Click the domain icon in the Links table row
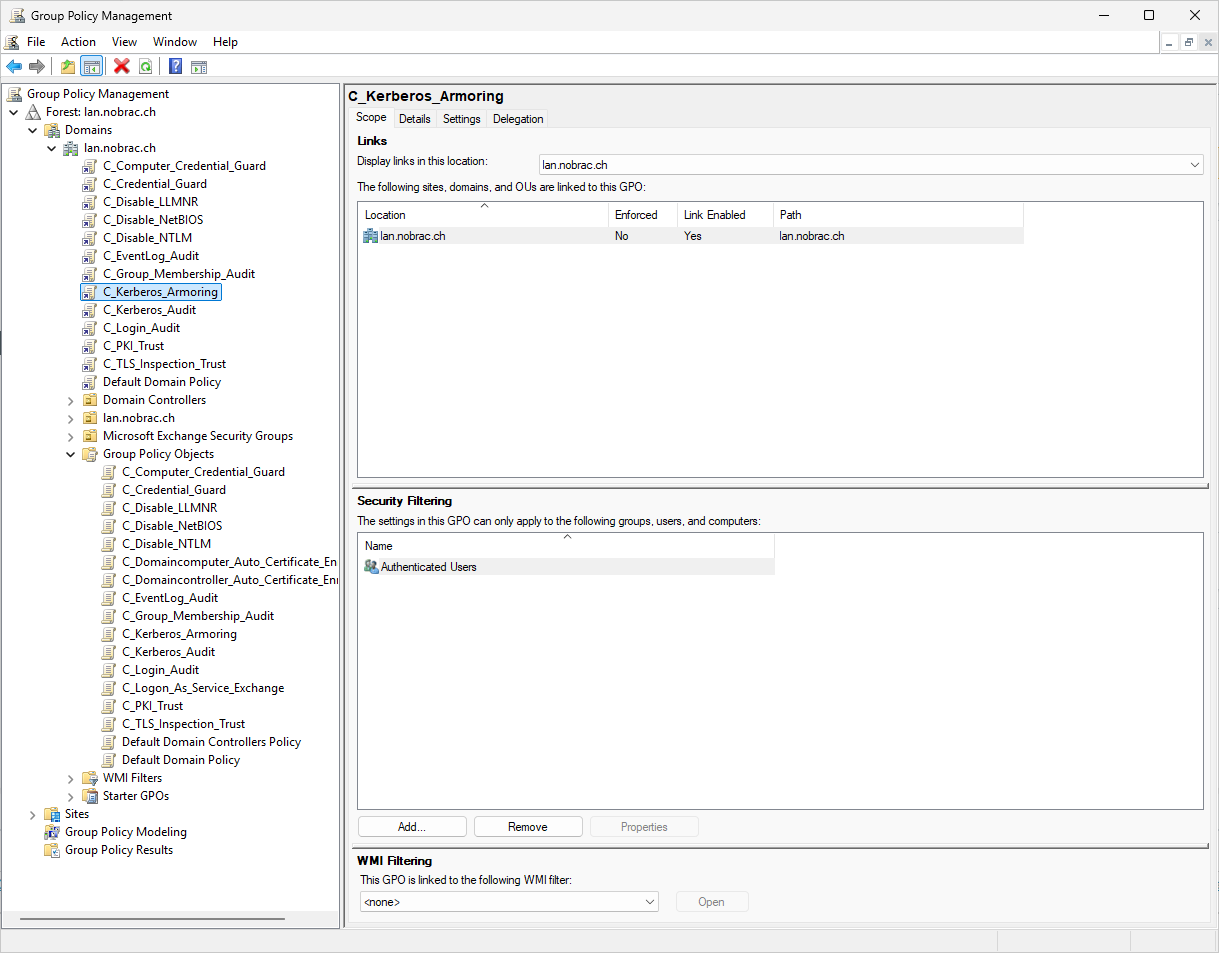This screenshot has width=1219, height=953. (371, 236)
